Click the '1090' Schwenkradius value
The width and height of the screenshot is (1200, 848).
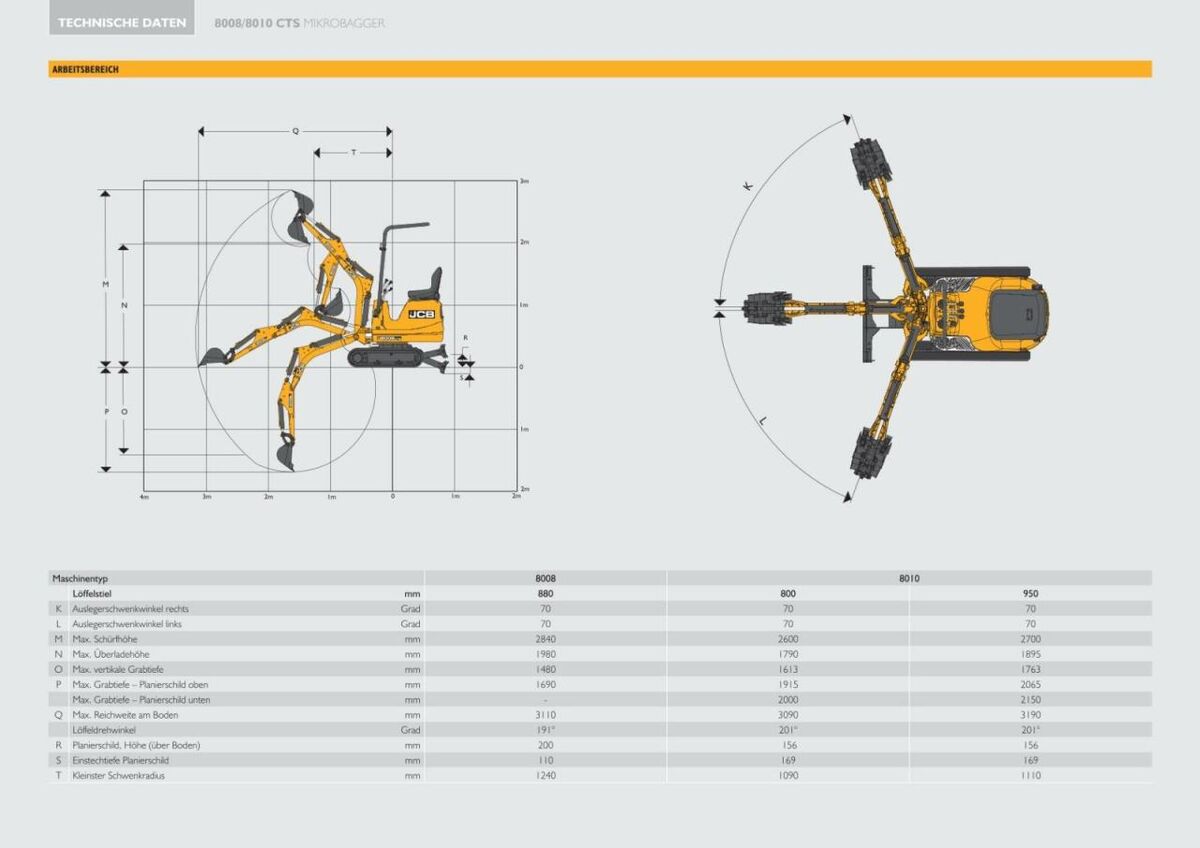point(788,775)
